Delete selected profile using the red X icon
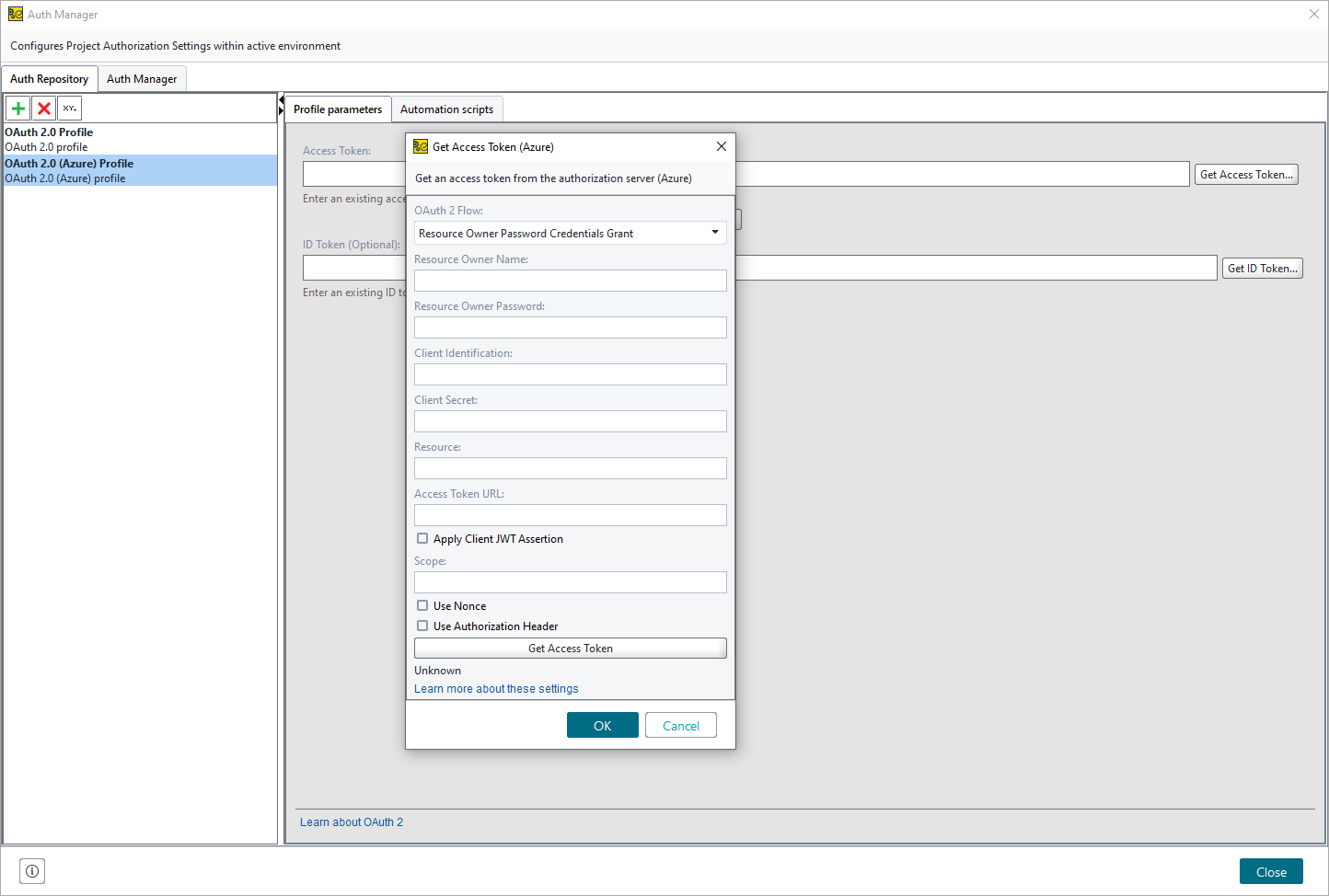 [43, 108]
